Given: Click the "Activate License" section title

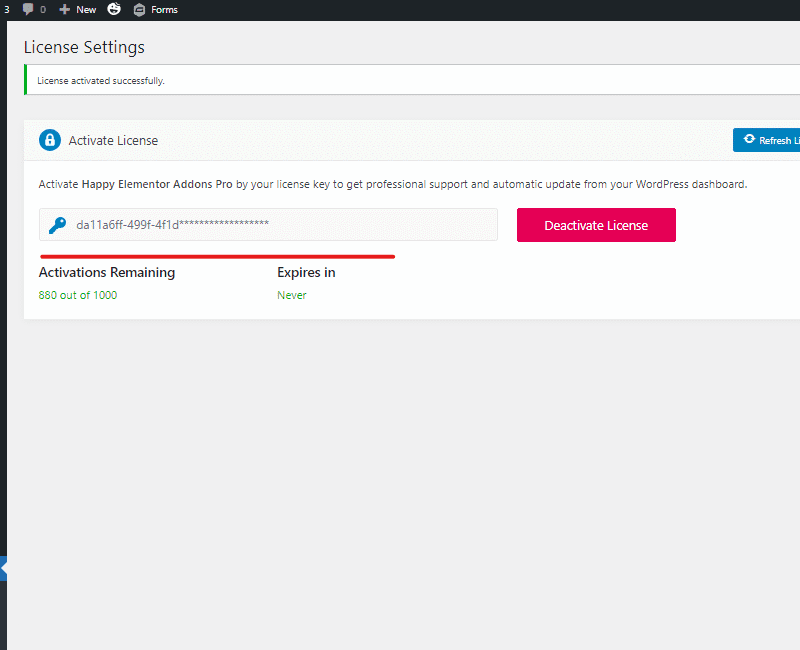Looking at the screenshot, I should pos(113,140).
